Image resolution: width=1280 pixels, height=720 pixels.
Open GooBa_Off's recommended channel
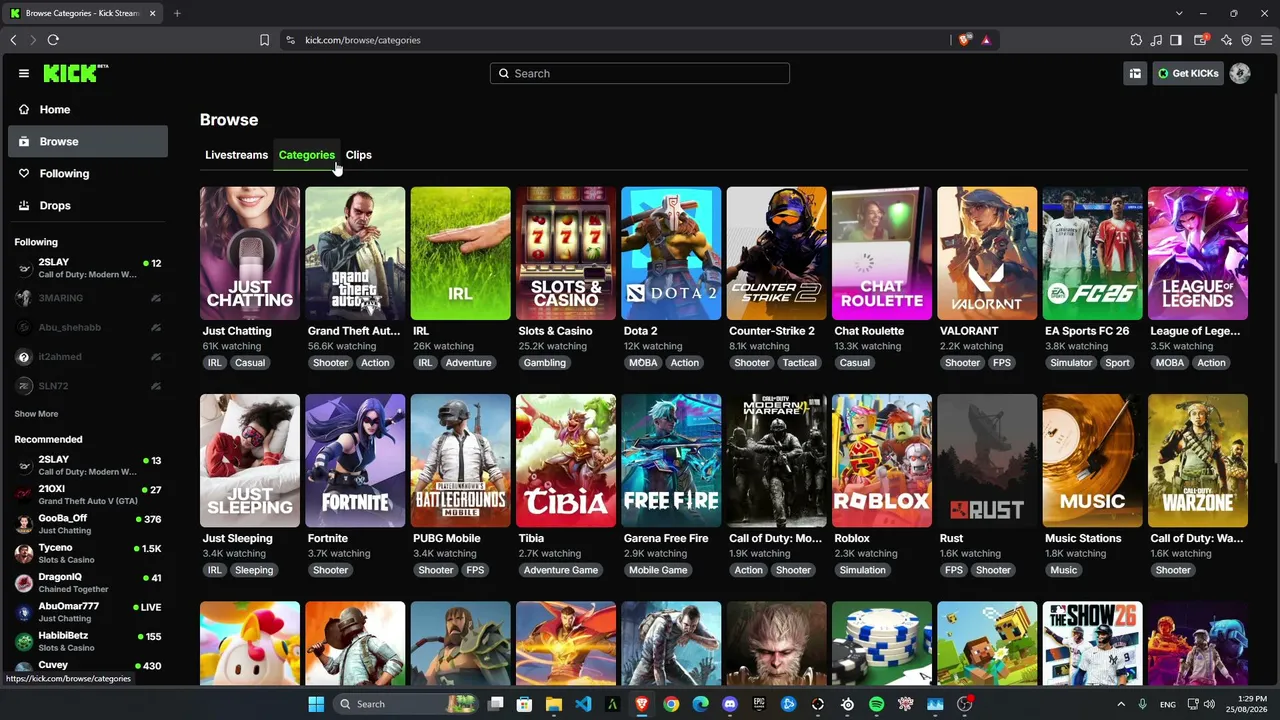pyautogui.click(x=88, y=524)
